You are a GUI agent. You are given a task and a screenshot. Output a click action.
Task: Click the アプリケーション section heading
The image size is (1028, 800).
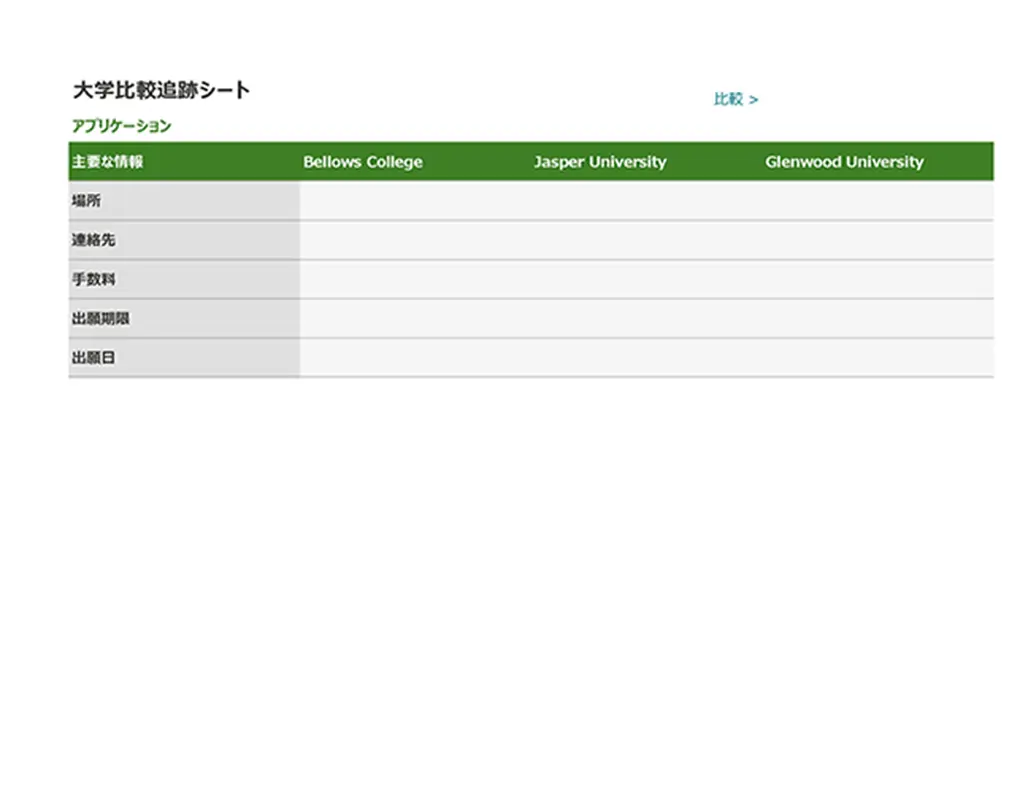(x=121, y=125)
